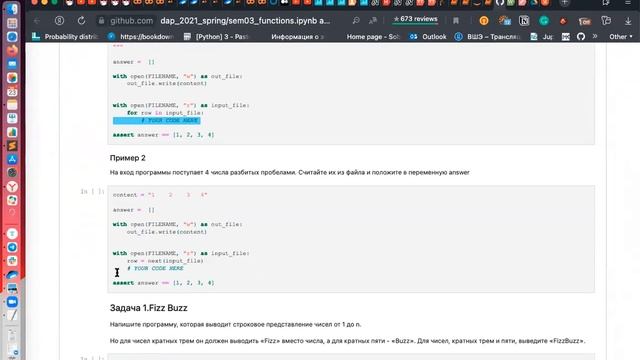640x360 pixels.
Task: Click the browser back arrow
Action: point(37,20)
